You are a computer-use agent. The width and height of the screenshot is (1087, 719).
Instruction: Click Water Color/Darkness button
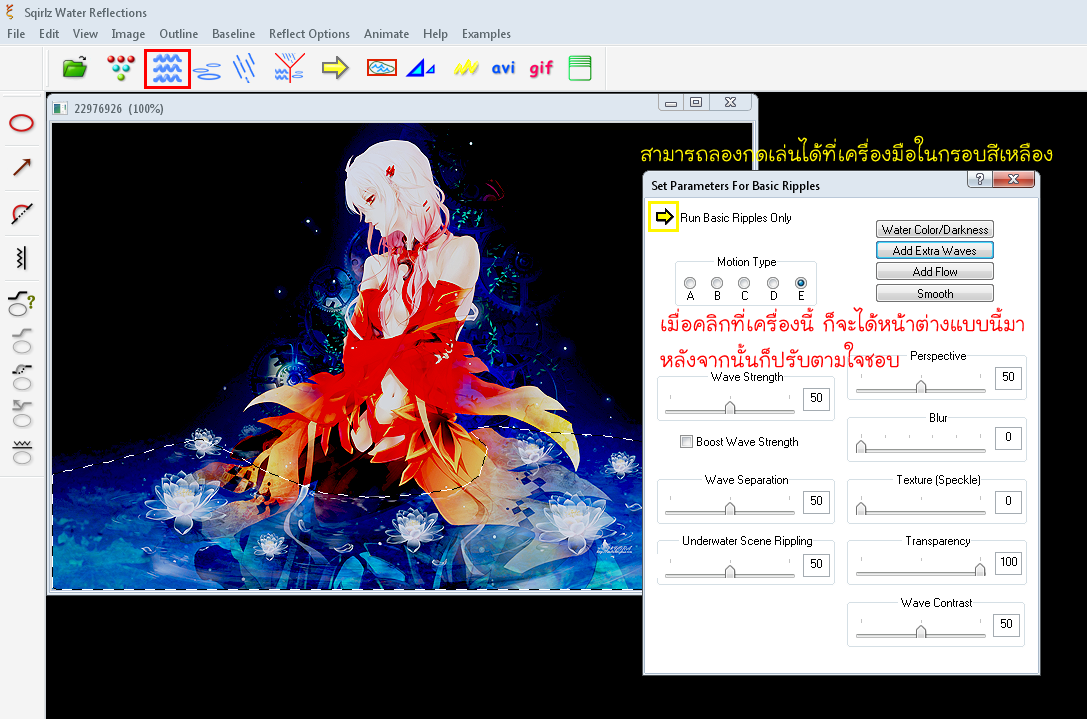coord(934,229)
